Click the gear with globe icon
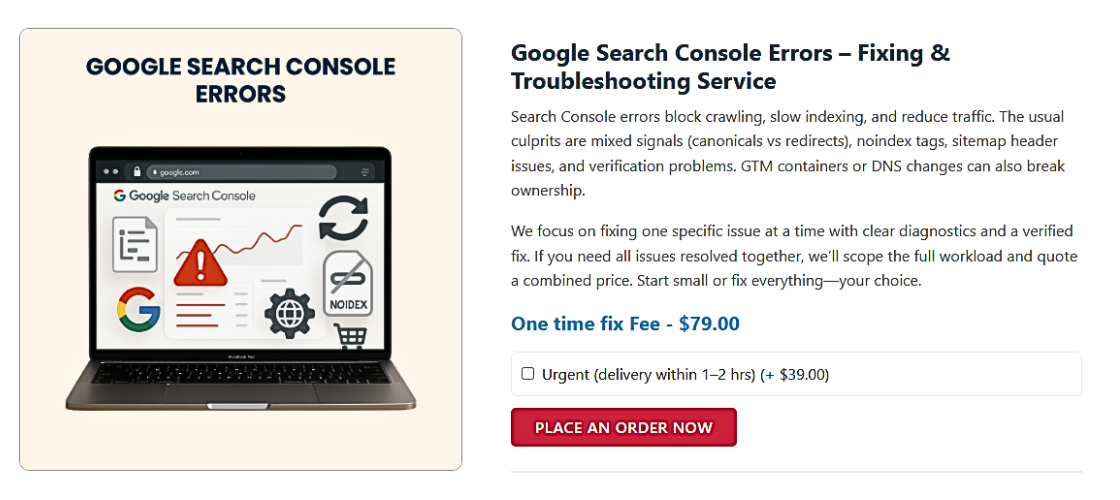 289,312
